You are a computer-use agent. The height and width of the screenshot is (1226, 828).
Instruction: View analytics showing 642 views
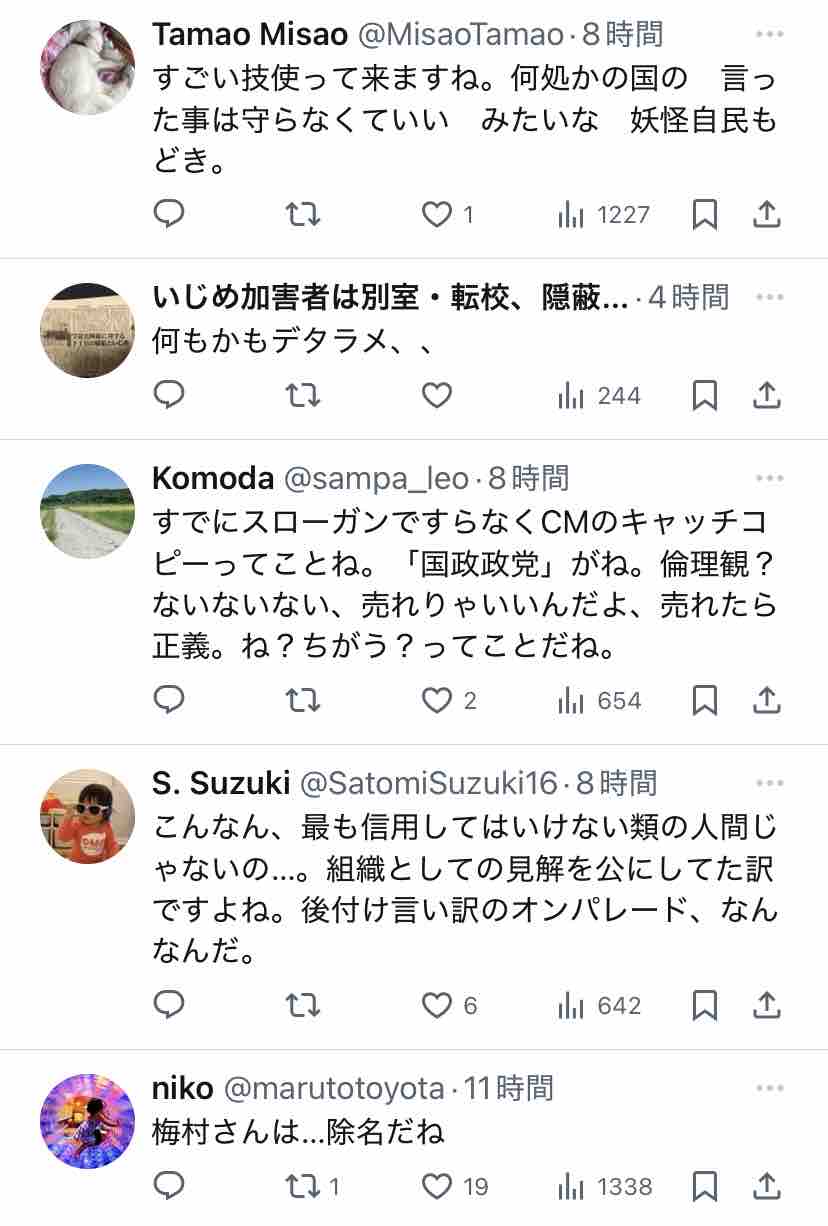pos(600,1005)
